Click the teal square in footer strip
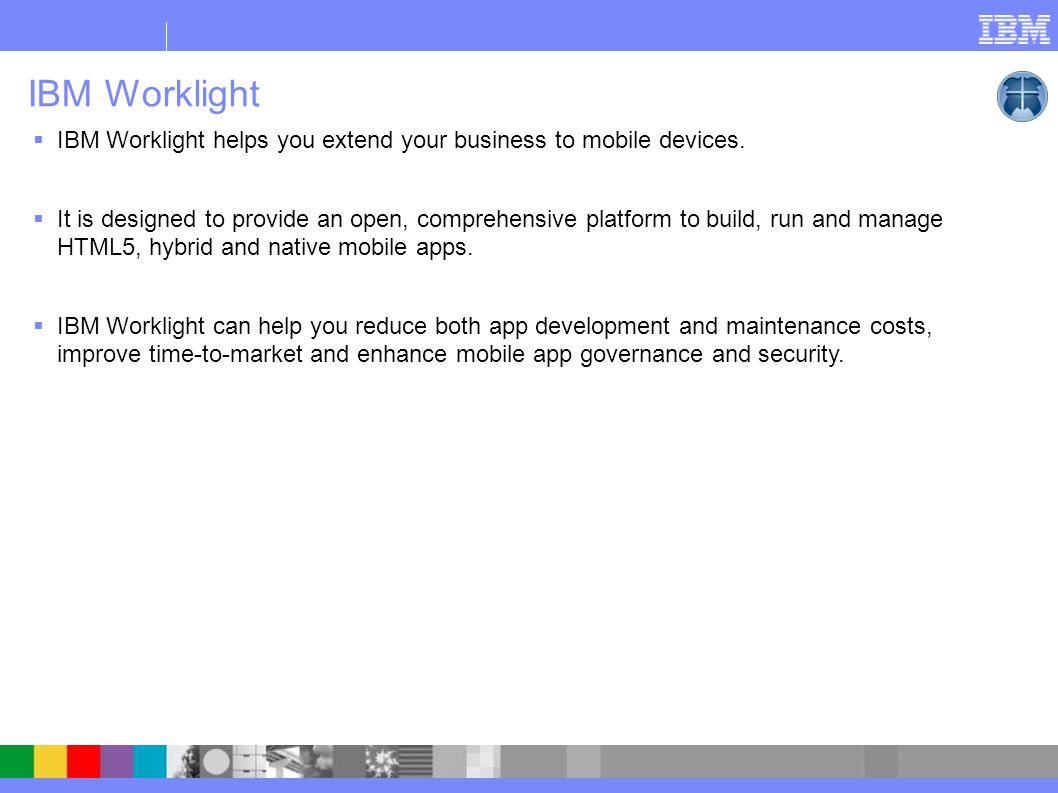 pos(150,761)
